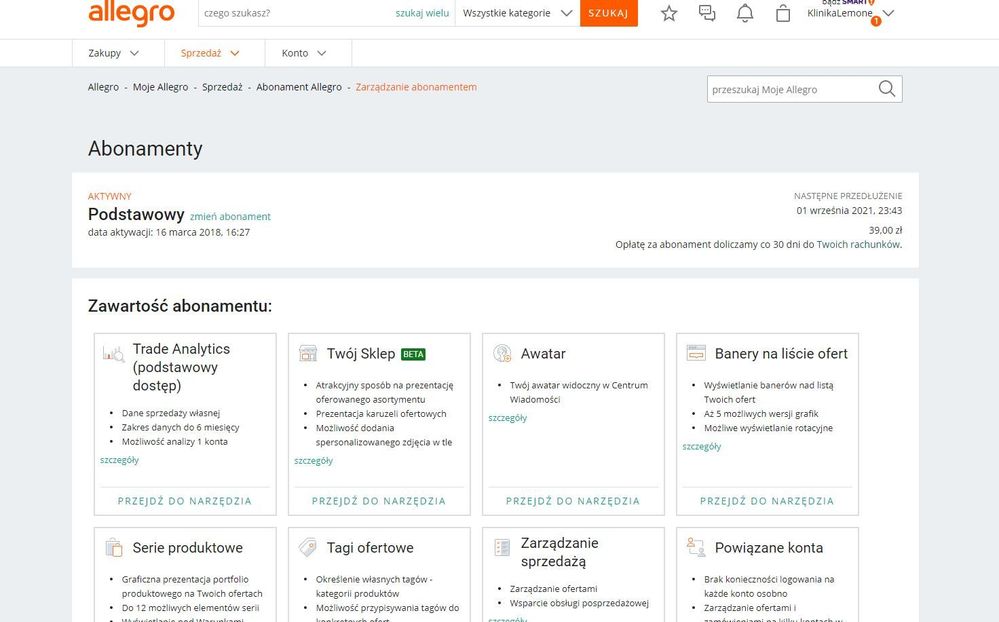999x622 pixels.
Task: Click magnifier icon in Moje Allegro search
Action: 887,89
